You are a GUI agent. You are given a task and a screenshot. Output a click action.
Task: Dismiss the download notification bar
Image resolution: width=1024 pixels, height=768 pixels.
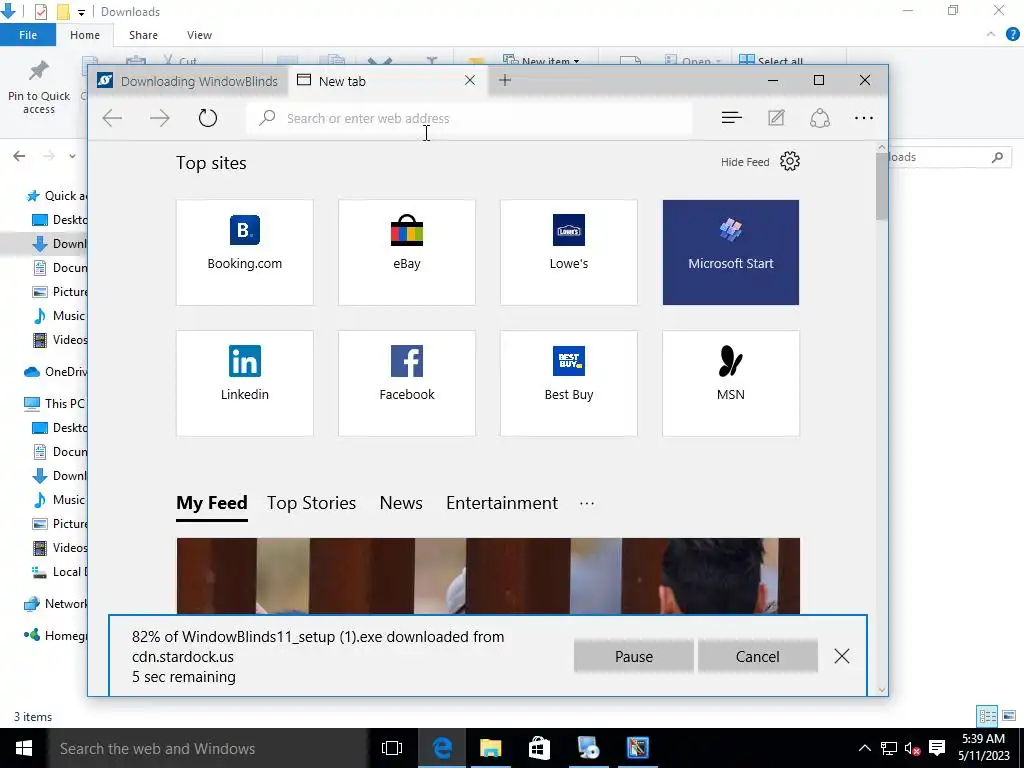(842, 656)
